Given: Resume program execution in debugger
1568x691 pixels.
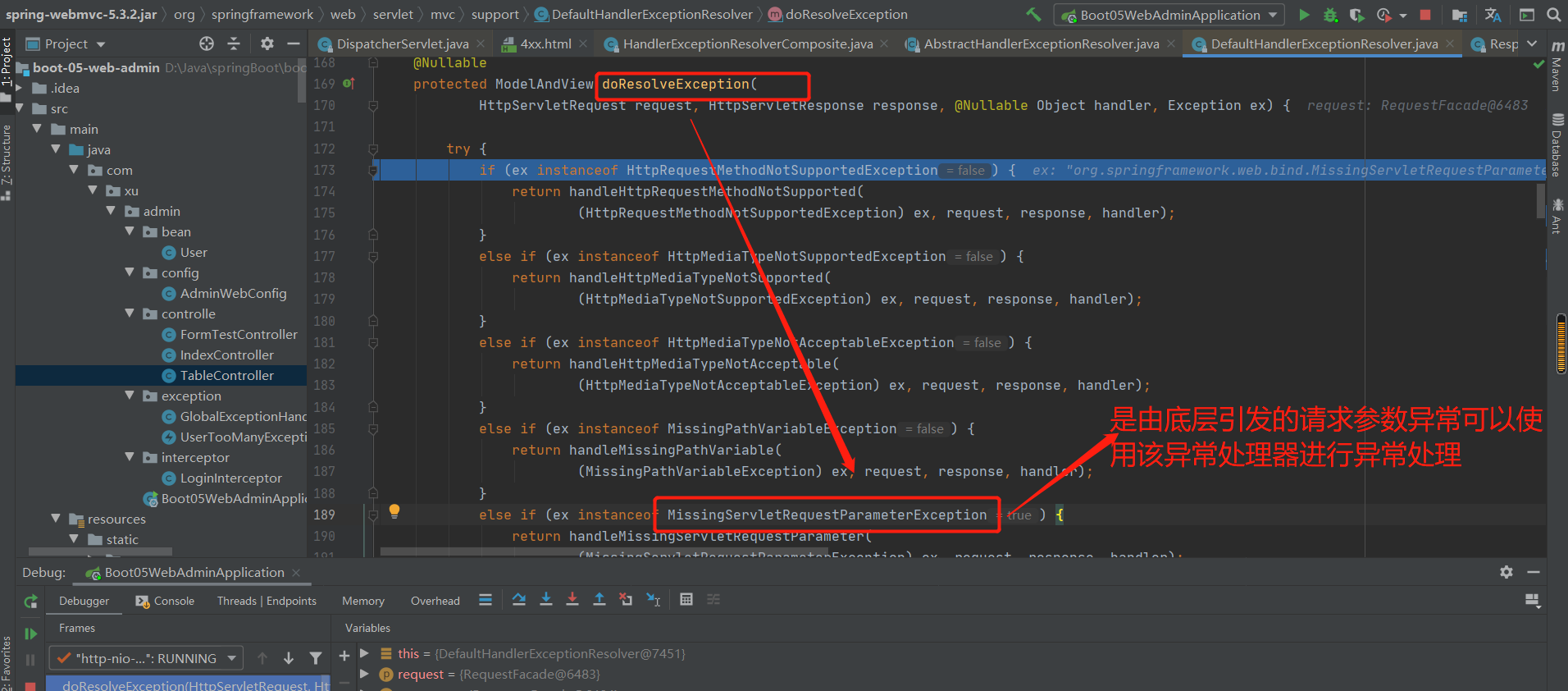Looking at the screenshot, I should (x=30, y=634).
